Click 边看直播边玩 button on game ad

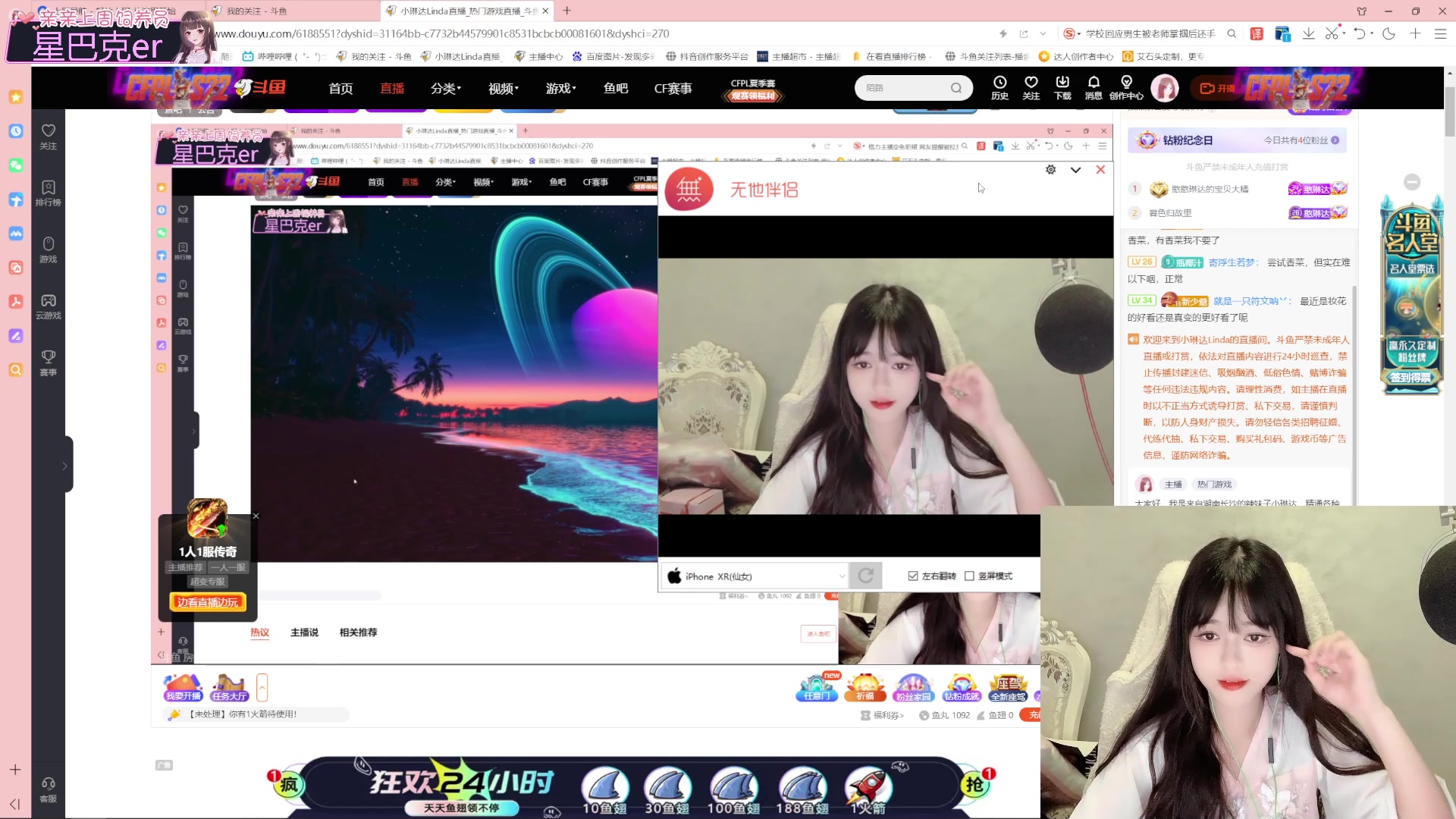(x=207, y=602)
